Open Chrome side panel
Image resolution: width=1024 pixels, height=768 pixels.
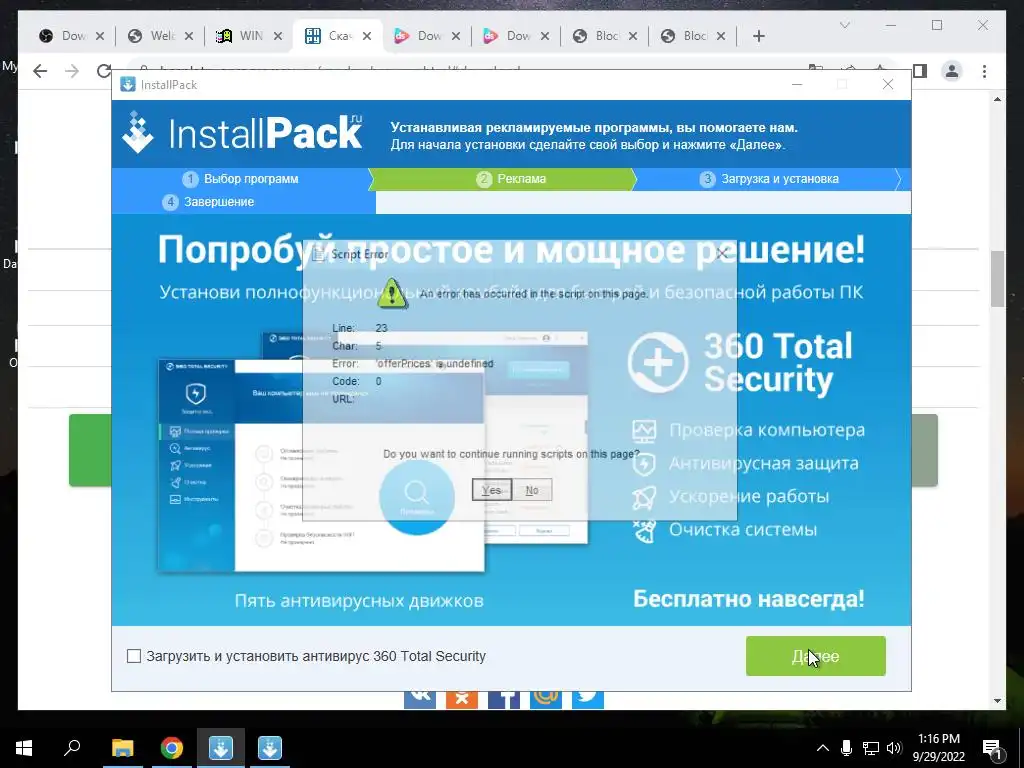(x=920, y=71)
